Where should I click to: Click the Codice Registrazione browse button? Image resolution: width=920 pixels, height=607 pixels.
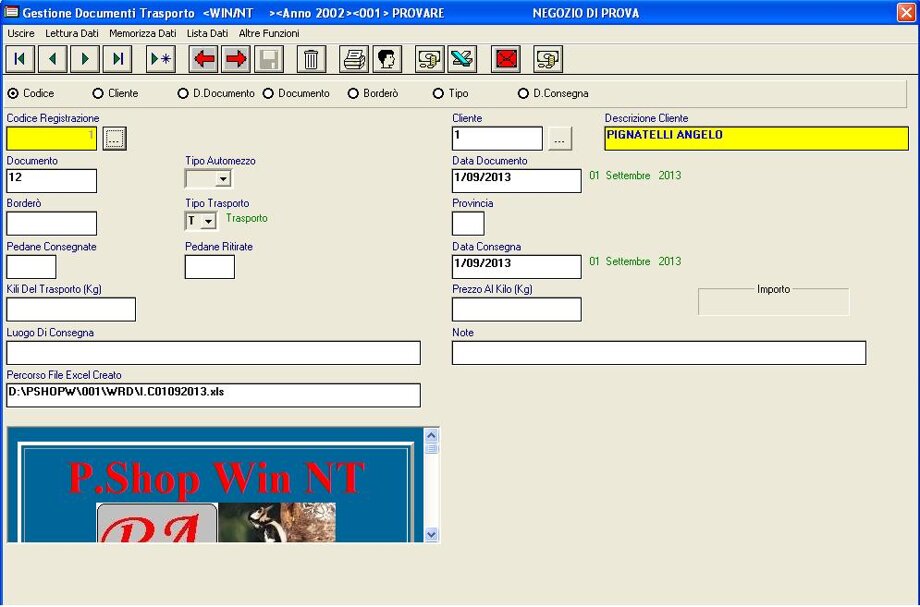point(115,140)
